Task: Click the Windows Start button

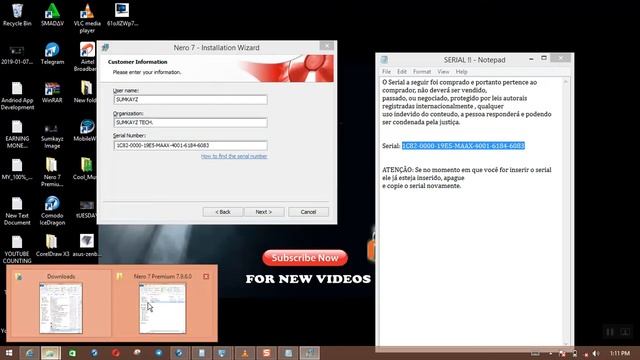Action: coord(9,353)
